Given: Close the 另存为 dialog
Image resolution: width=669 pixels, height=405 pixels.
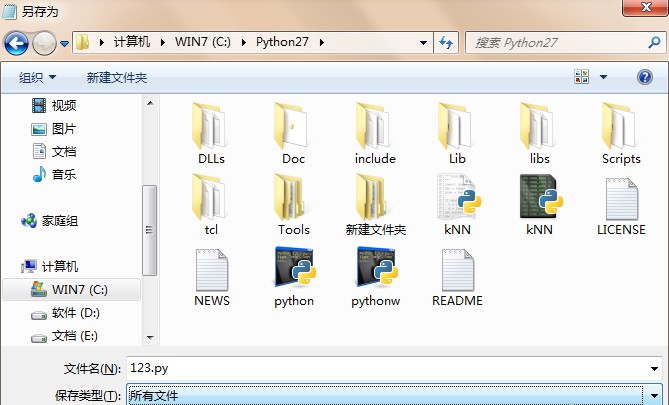Looking at the screenshot, I should (x=646, y=7).
